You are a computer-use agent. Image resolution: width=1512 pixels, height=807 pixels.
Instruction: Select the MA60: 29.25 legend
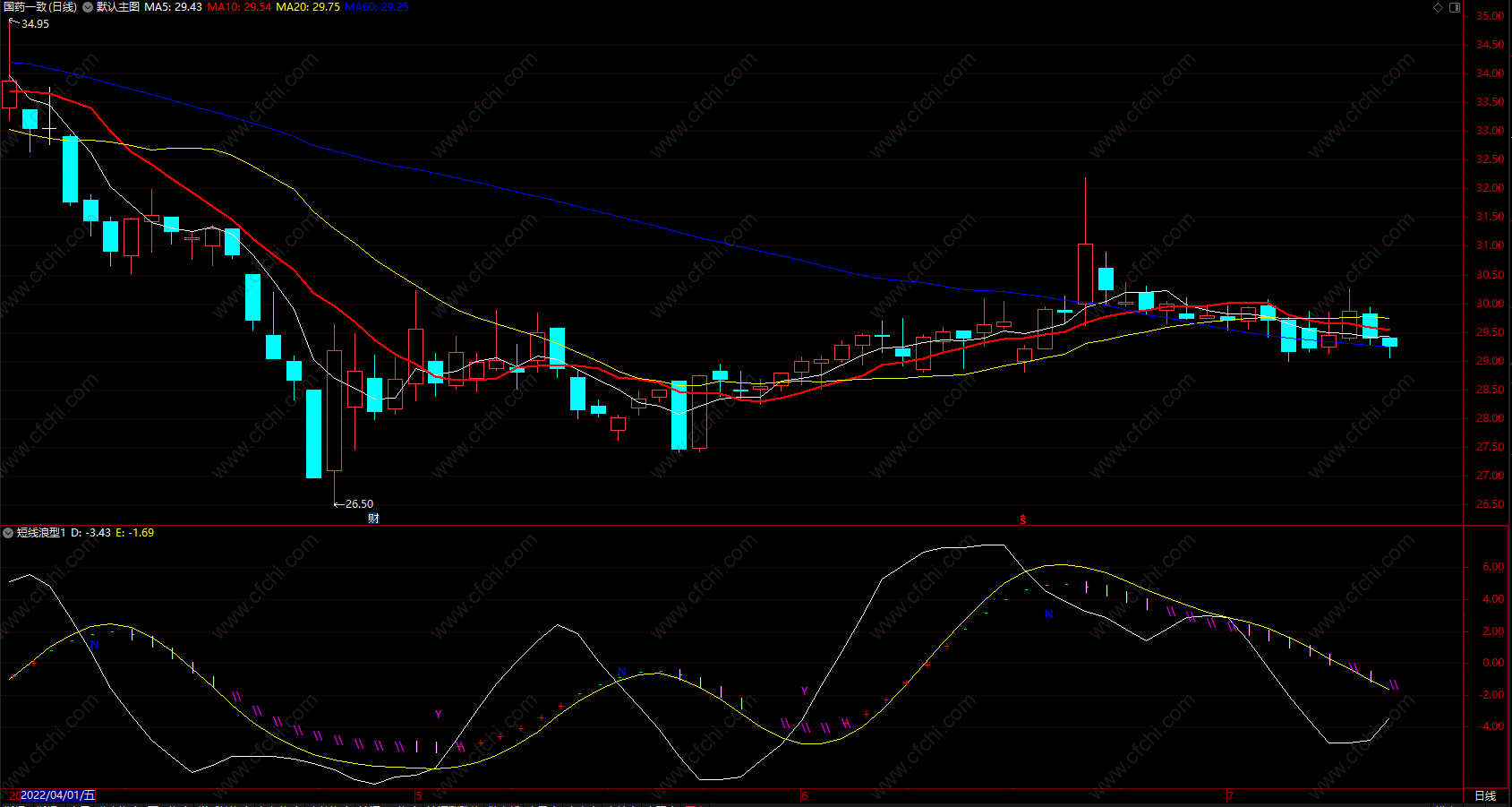pyautogui.click(x=376, y=7)
